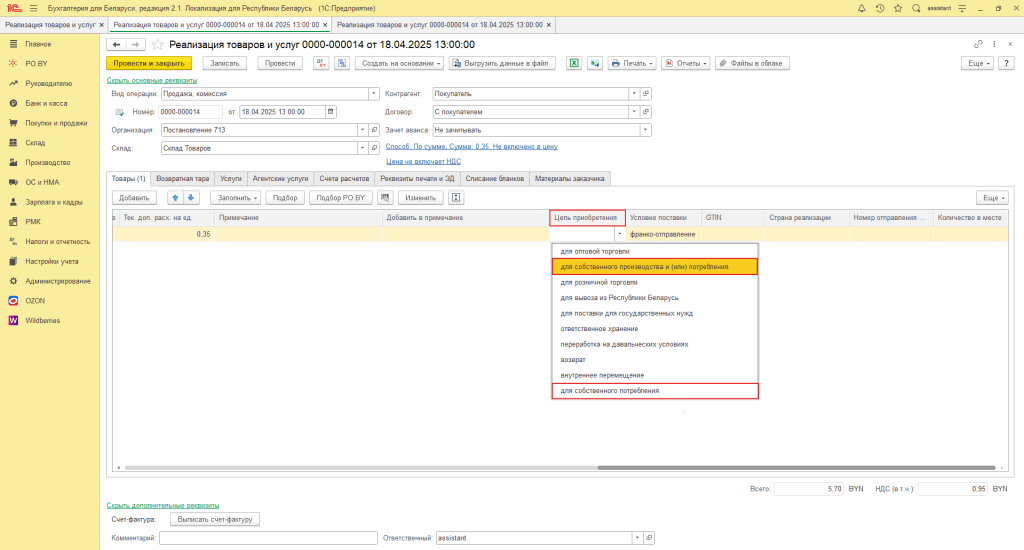The image size is (1024, 550).
Task: Click the horizontal table scrollbar
Action: point(796,468)
